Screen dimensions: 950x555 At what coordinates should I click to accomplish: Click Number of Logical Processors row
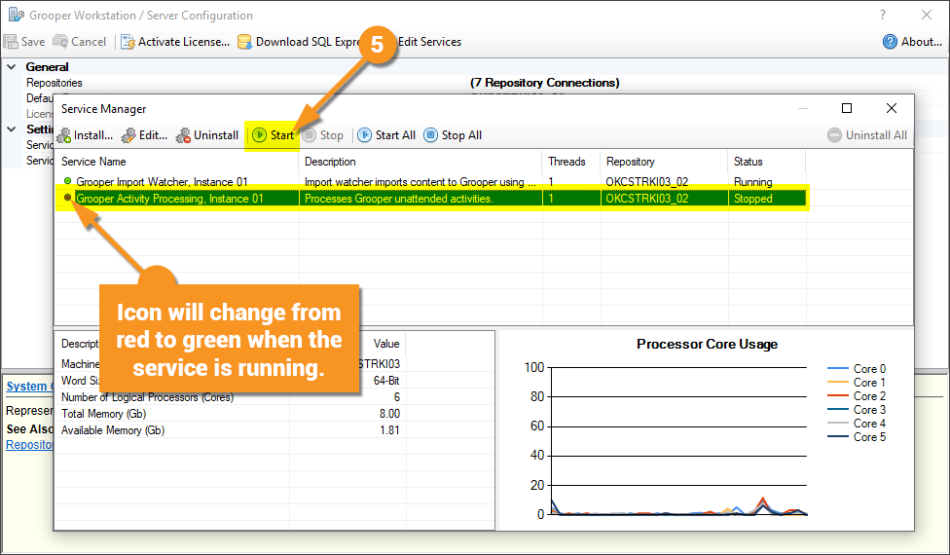[230, 397]
